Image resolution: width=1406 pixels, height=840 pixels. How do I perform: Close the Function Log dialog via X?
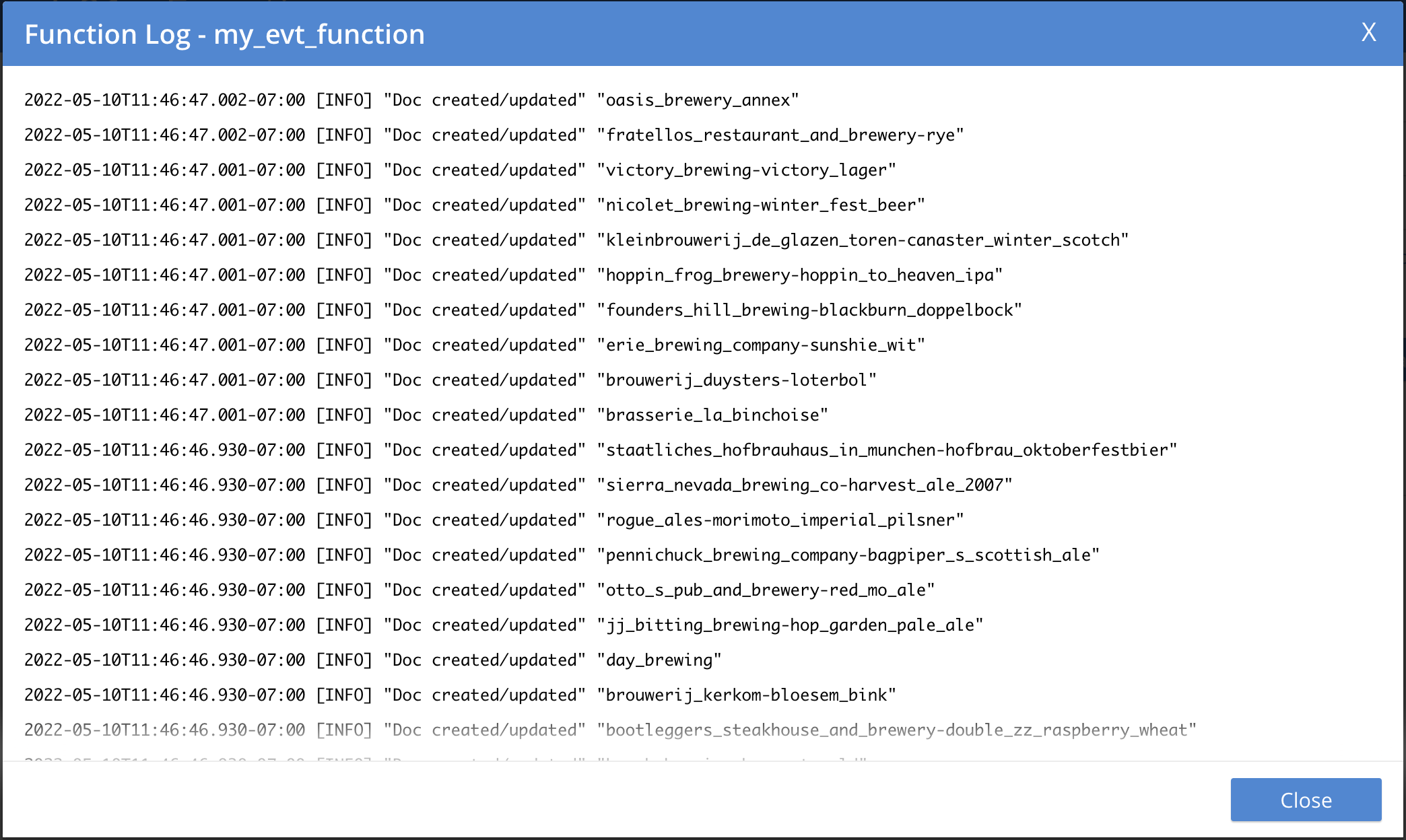pos(1368,32)
